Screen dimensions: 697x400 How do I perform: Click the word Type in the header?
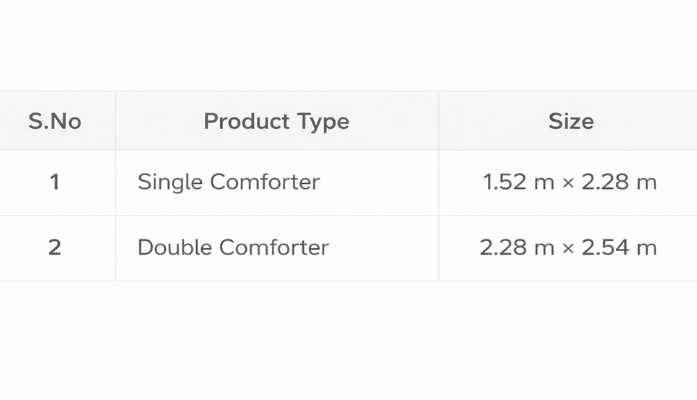(322, 122)
